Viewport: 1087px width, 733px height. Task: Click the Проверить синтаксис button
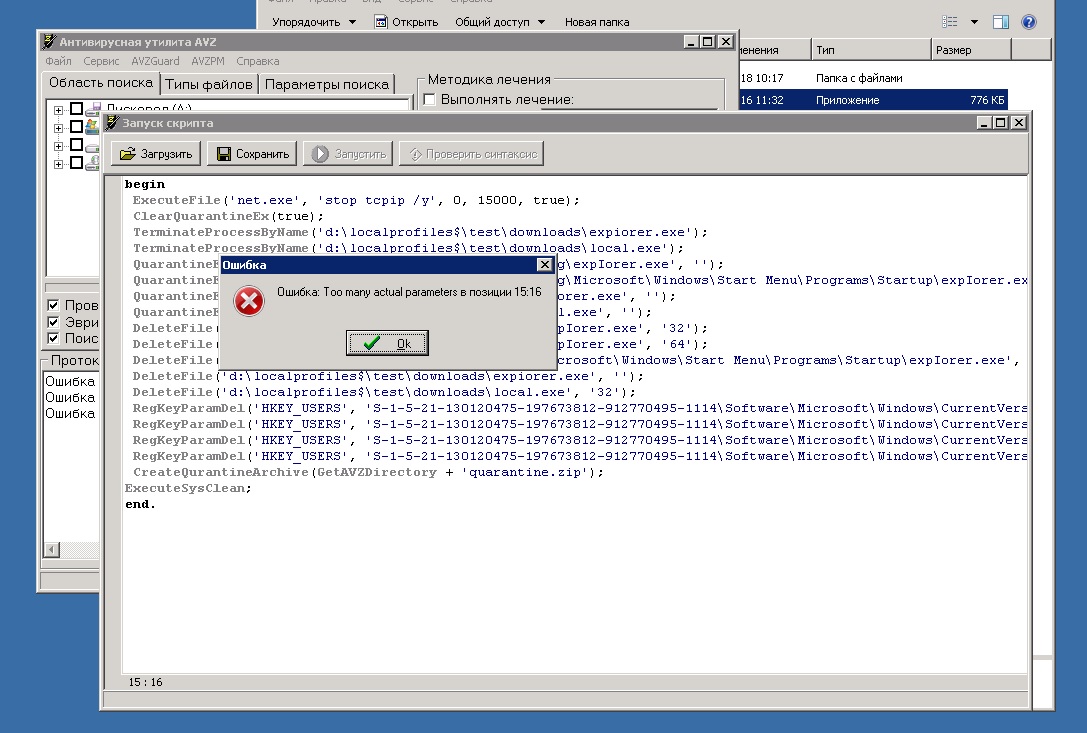[x=471, y=154]
